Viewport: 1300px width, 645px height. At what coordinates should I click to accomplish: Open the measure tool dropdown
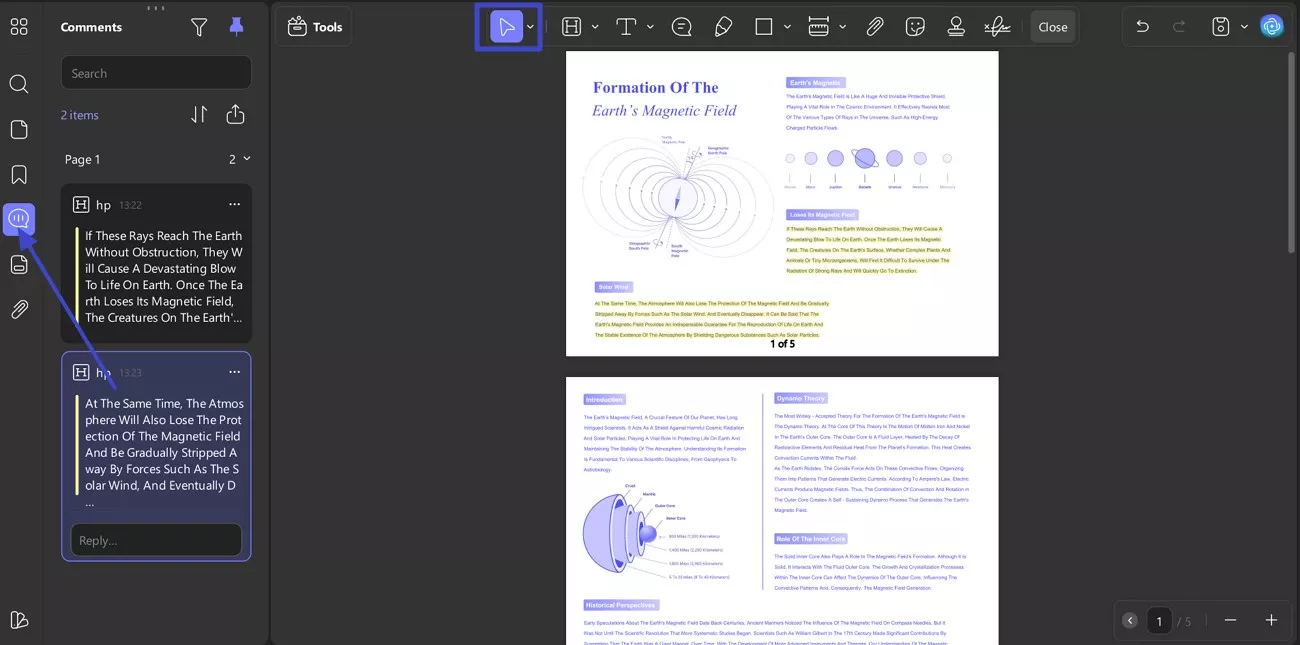(x=843, y=26)
